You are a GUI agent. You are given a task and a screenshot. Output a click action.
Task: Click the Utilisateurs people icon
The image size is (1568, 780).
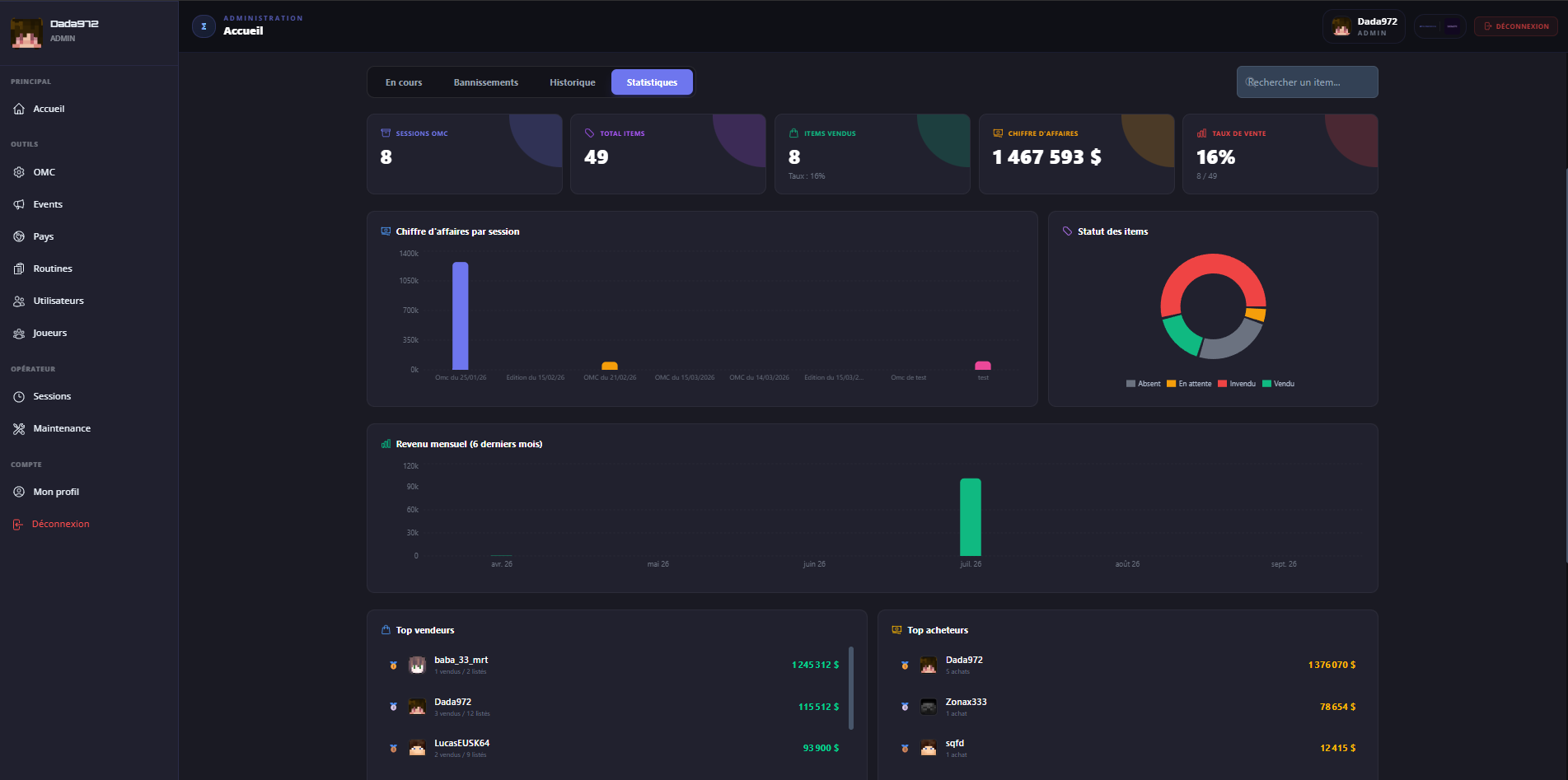(19, 301)
